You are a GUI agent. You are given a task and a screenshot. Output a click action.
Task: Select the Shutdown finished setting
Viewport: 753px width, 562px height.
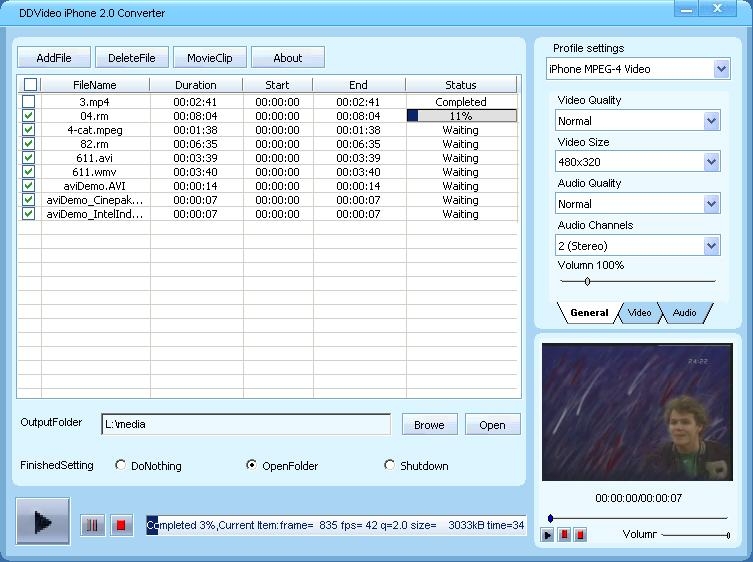[x=390, y=465]
